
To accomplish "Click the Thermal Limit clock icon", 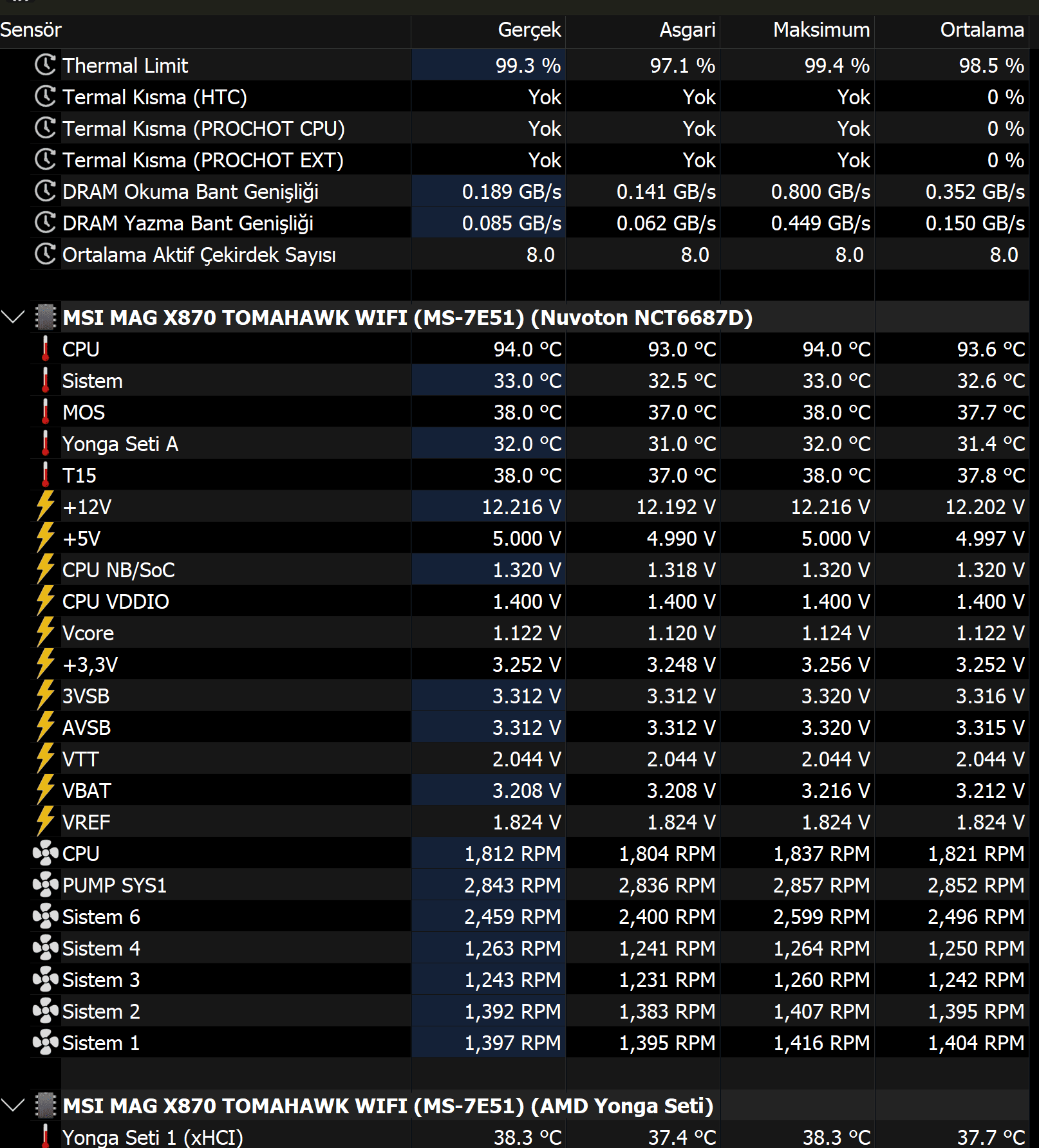I will [x=45, y=65].
